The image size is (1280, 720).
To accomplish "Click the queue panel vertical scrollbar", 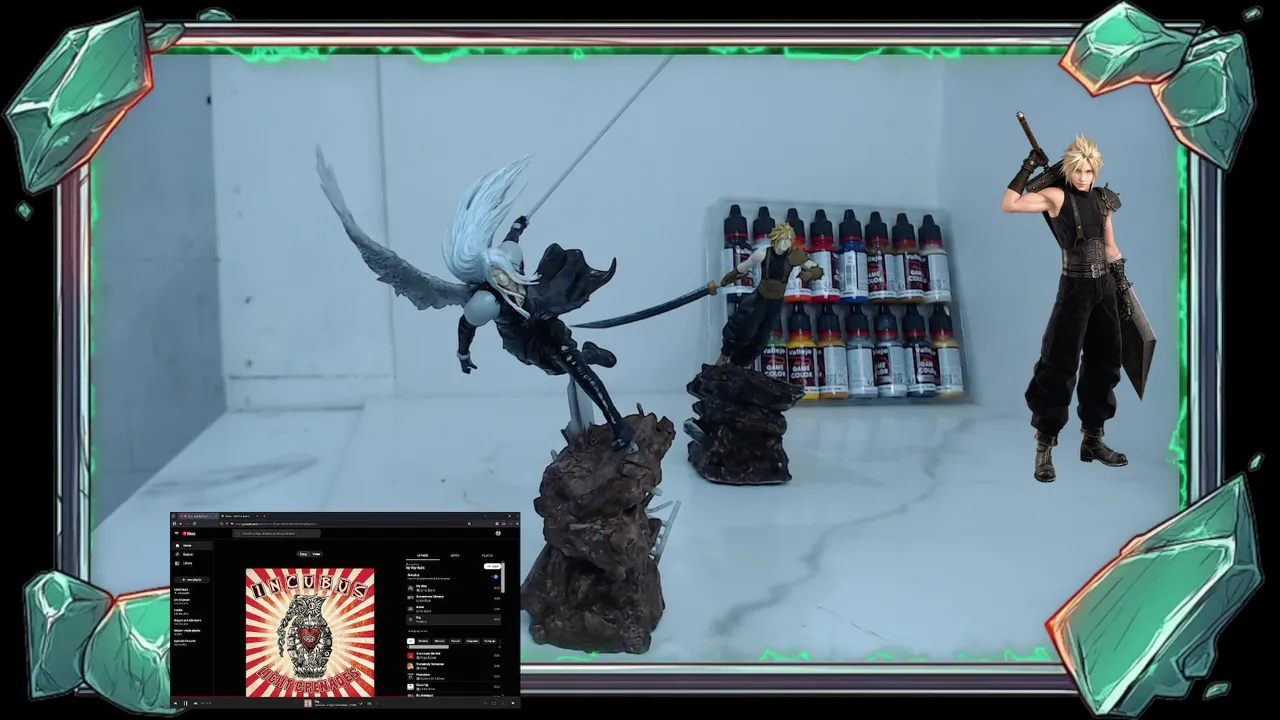I will pyautogui.click(x=503, y=577).
